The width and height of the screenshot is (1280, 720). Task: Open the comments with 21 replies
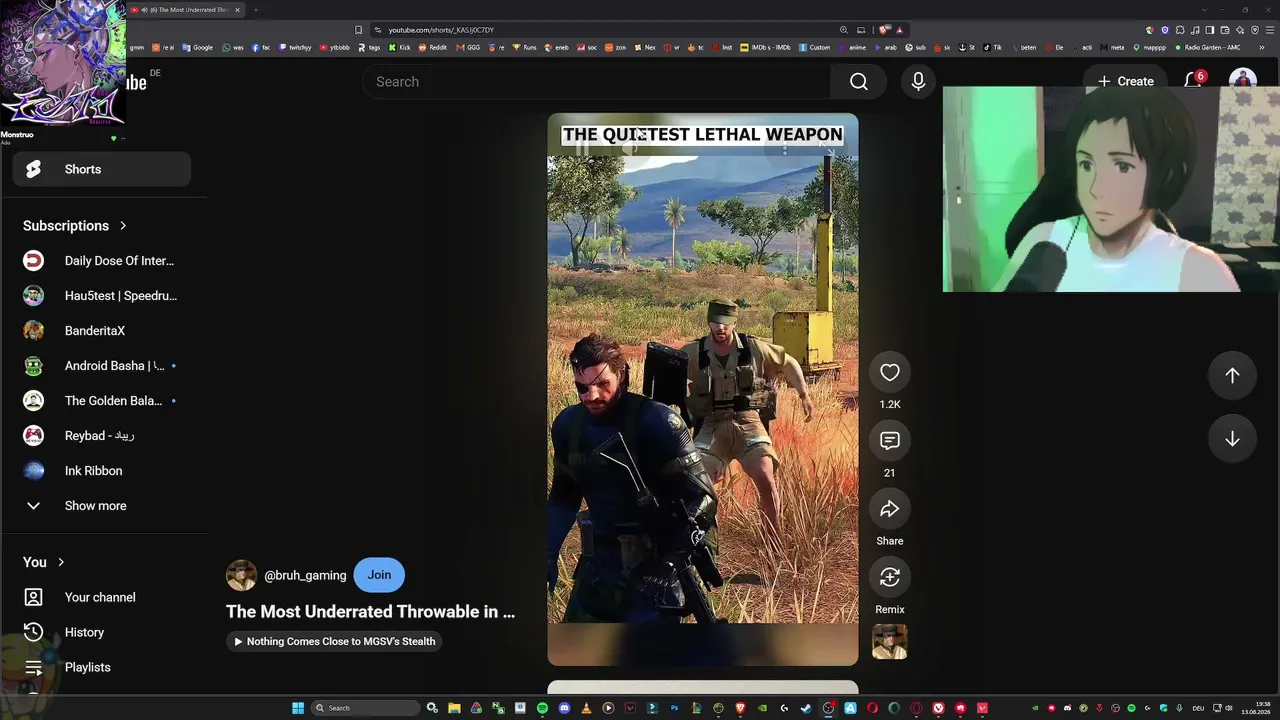[x=890, y=441]
